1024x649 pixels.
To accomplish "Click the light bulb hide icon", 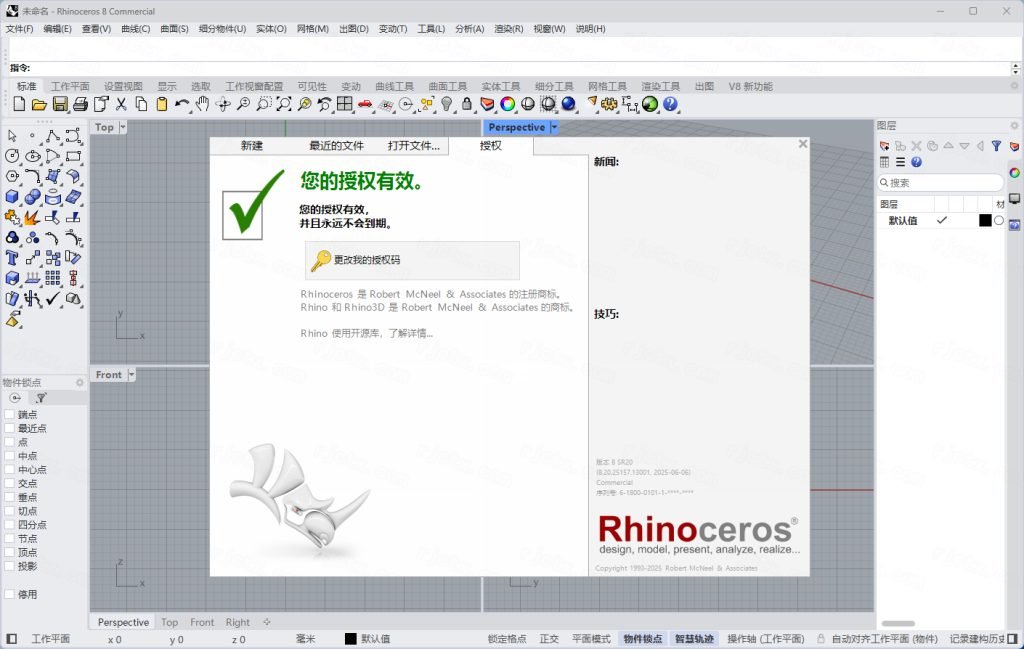I will click(447, 104).
